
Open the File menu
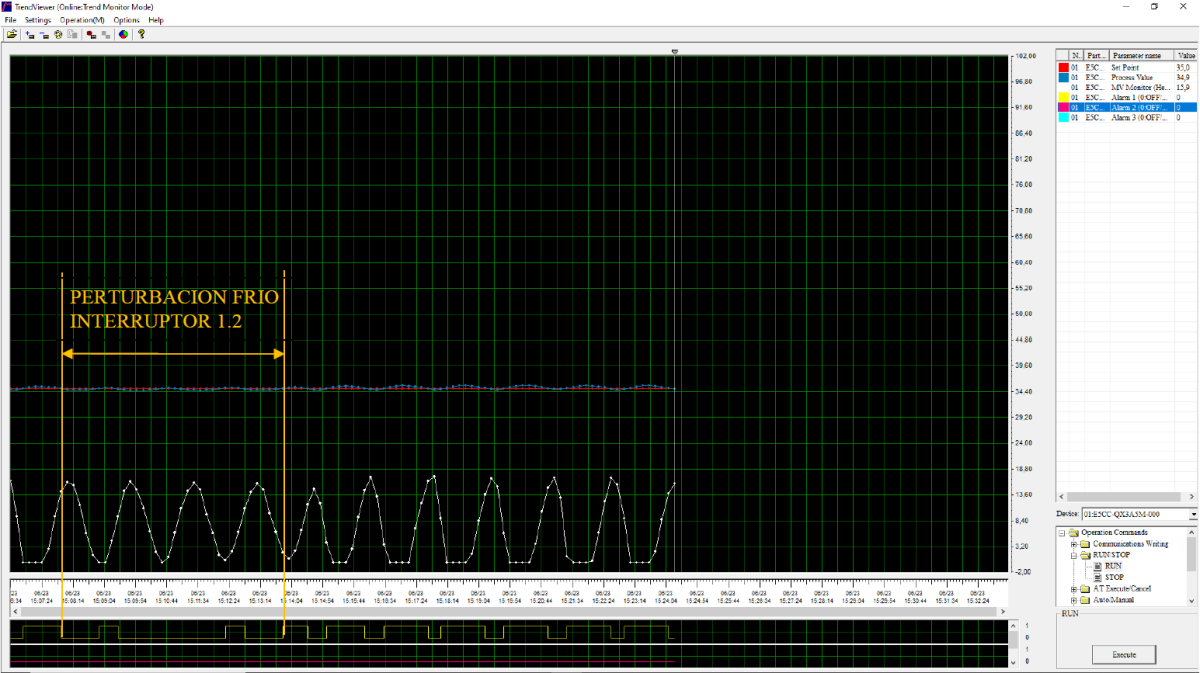coord(11,20)
